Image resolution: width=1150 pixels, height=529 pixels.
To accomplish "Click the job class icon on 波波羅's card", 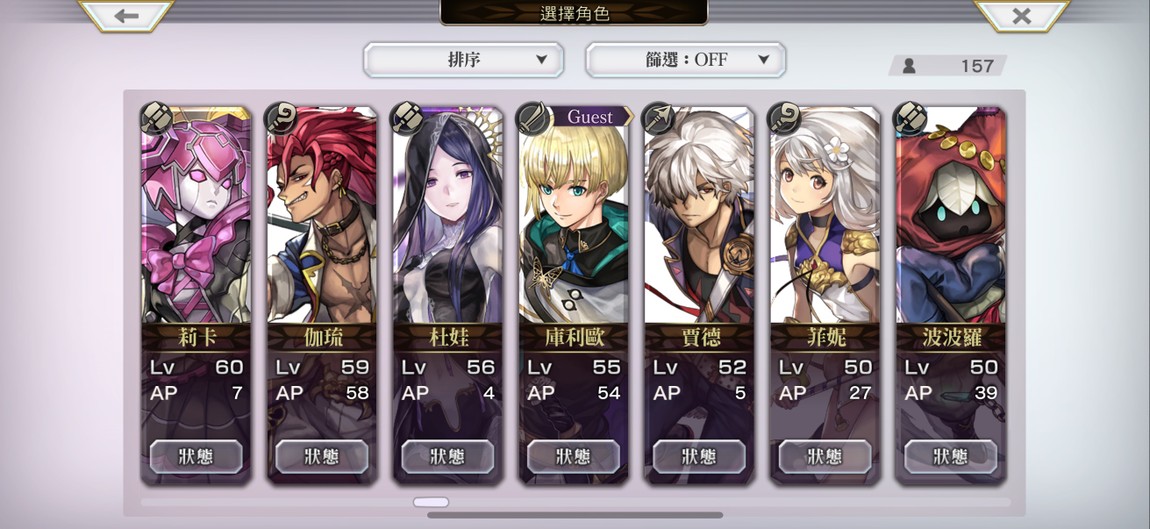I will coord(910,117).
